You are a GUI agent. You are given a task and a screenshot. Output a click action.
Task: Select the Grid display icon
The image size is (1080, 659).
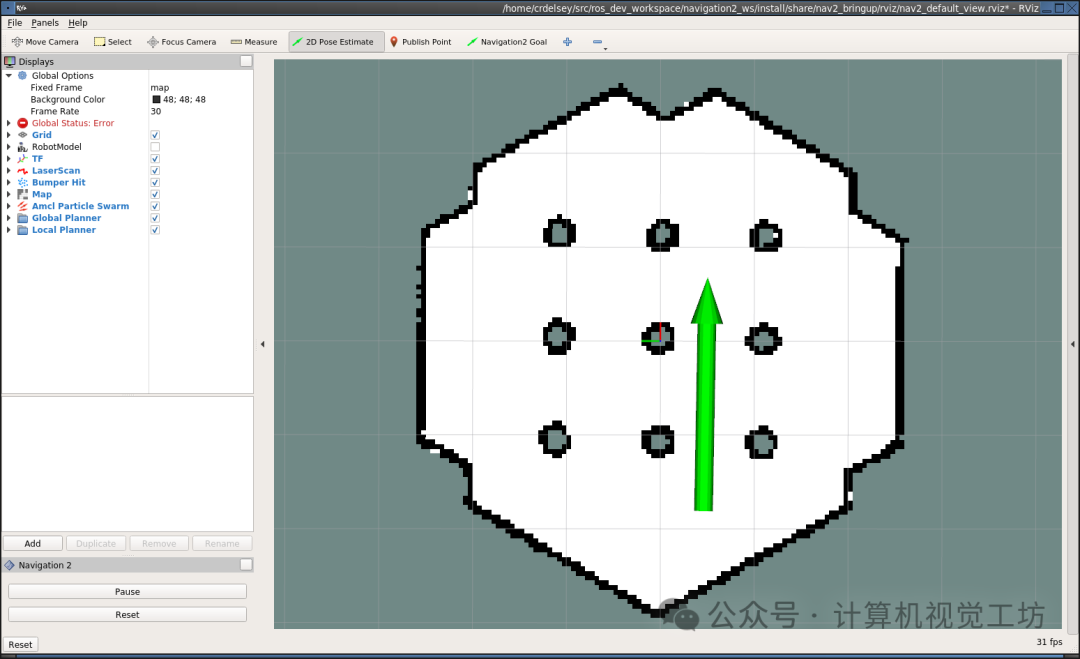coord(23,135)
